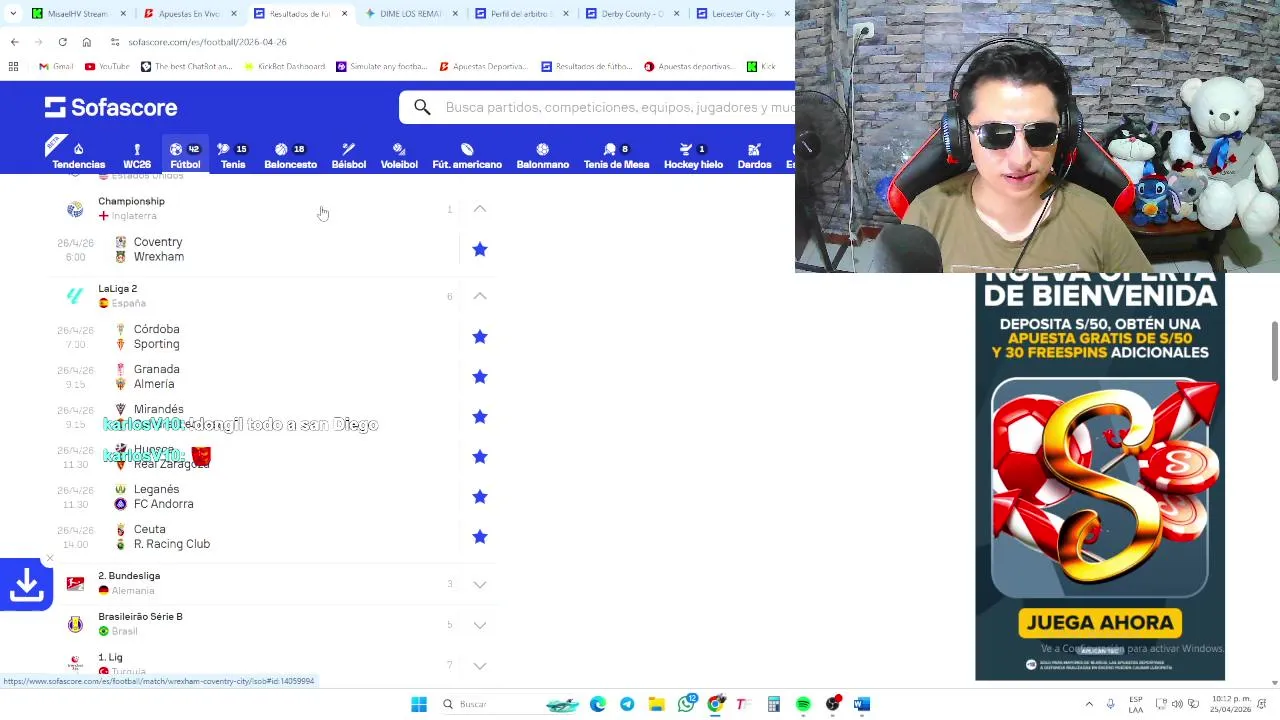Viewport: 1280px width, 720px height.
Task: Click the search magnifier icon
Action: coord(422,107)
